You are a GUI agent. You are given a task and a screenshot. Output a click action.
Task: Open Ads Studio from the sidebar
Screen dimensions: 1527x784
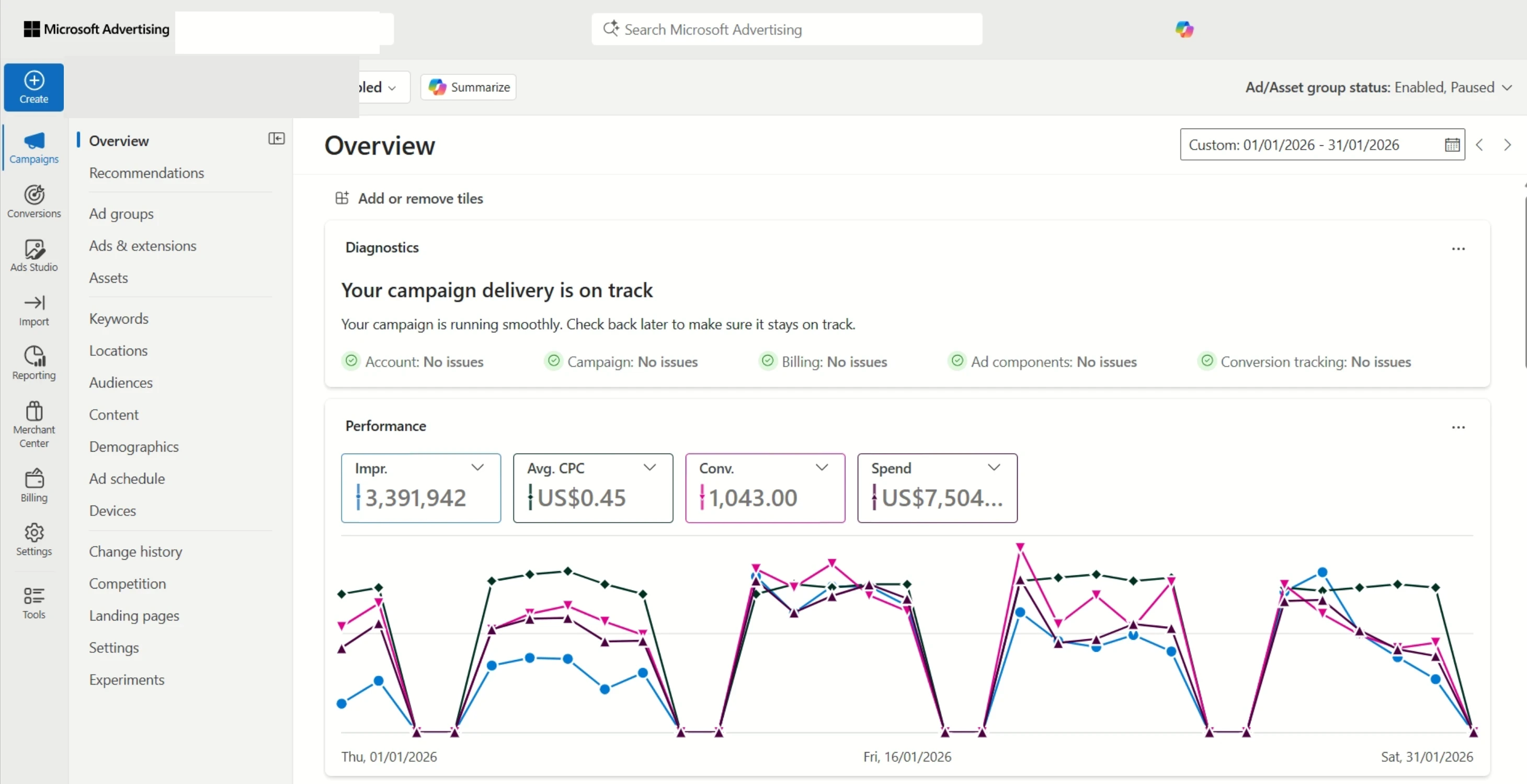click(33, 254)
